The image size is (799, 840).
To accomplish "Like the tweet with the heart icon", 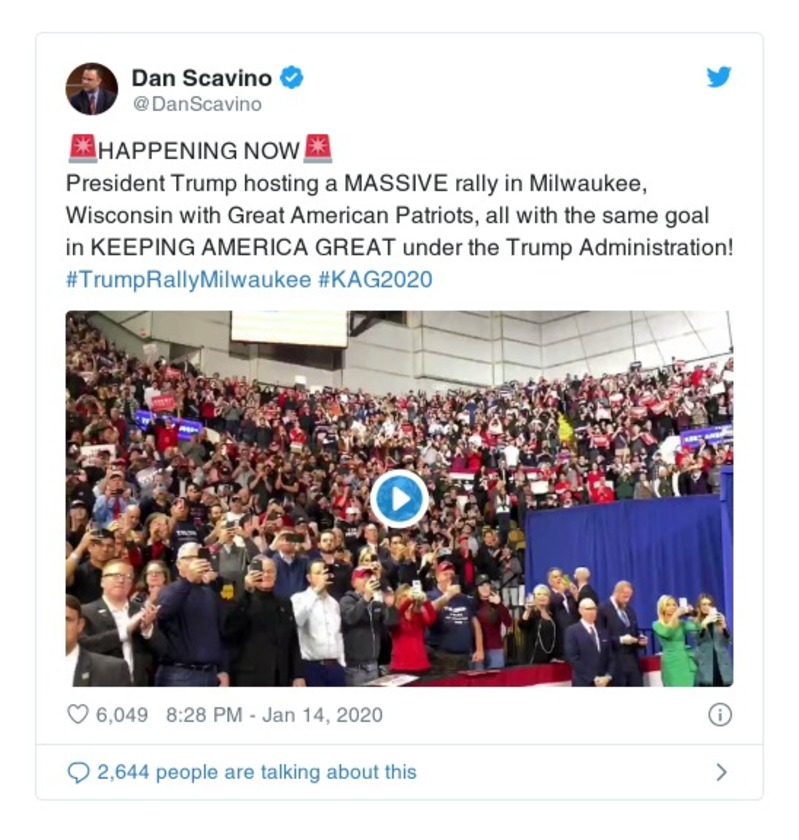I will click(78, 714).
